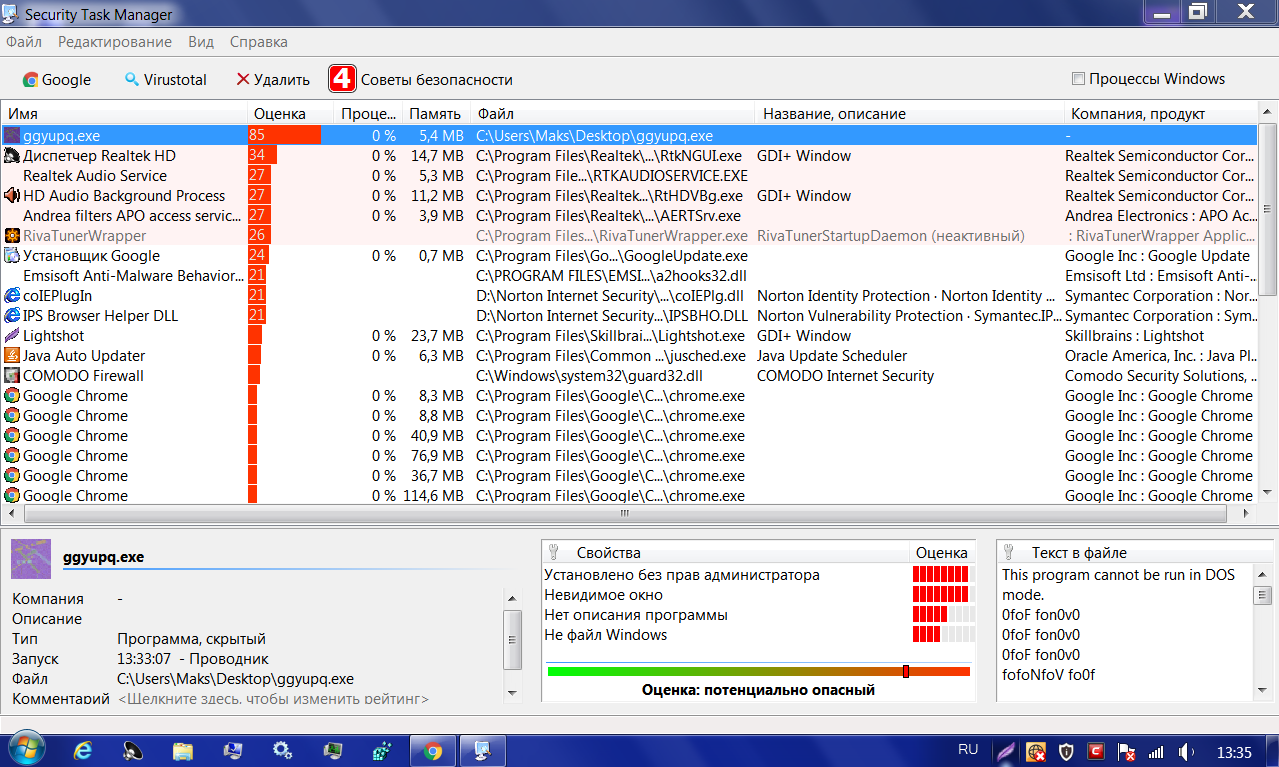Screen dimensions: 1279x767
Task: Click the fofoNfoV fo0f line in file text
Action: tap(1048, 675)
